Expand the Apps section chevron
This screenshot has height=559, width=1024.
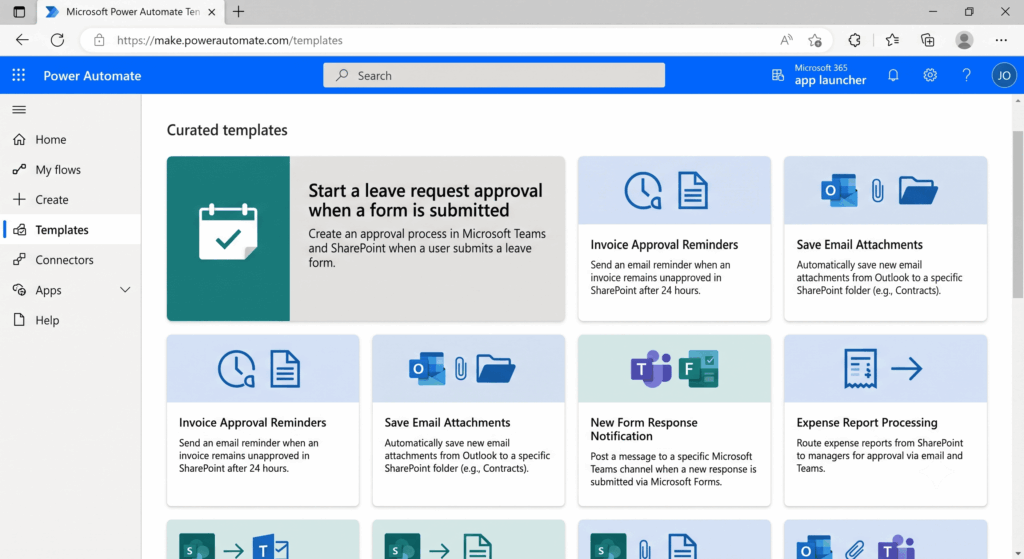click(125, 289)
